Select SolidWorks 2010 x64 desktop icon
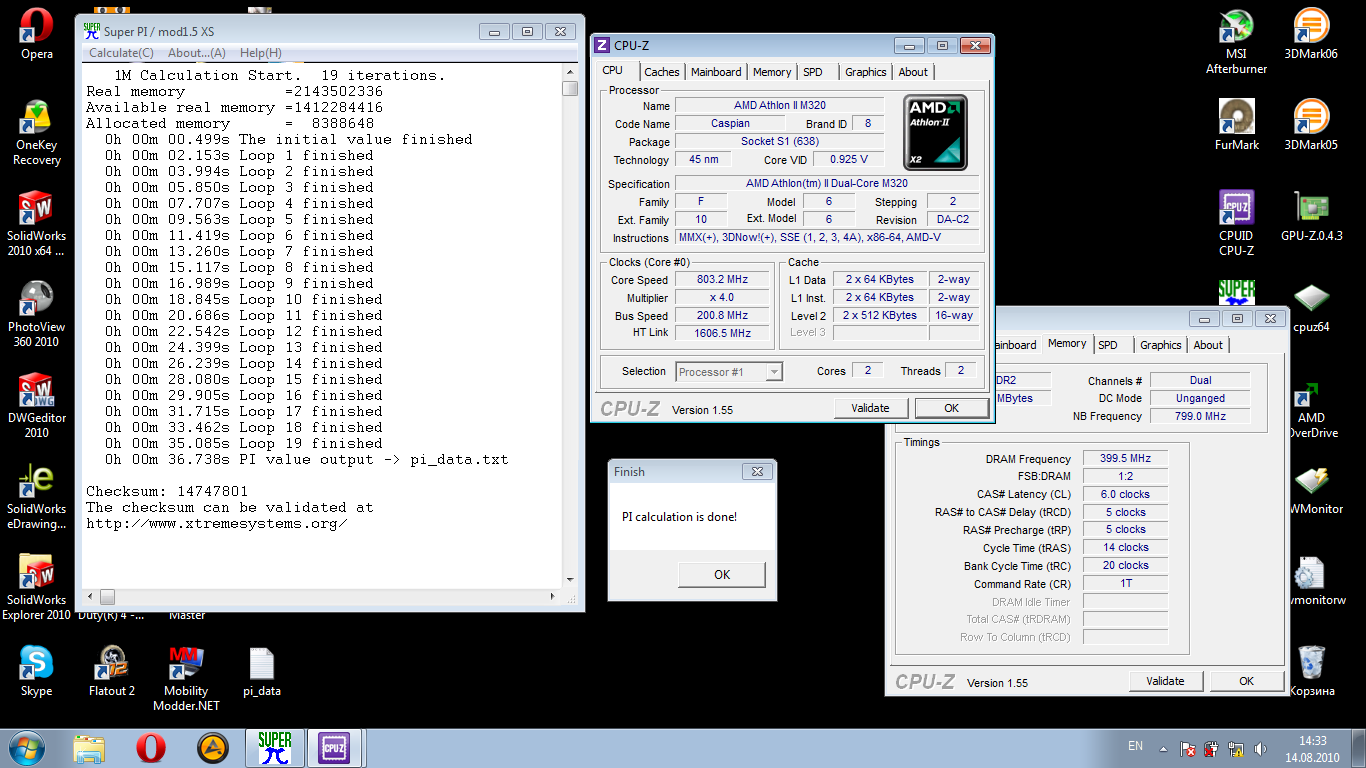 [37, 224]
